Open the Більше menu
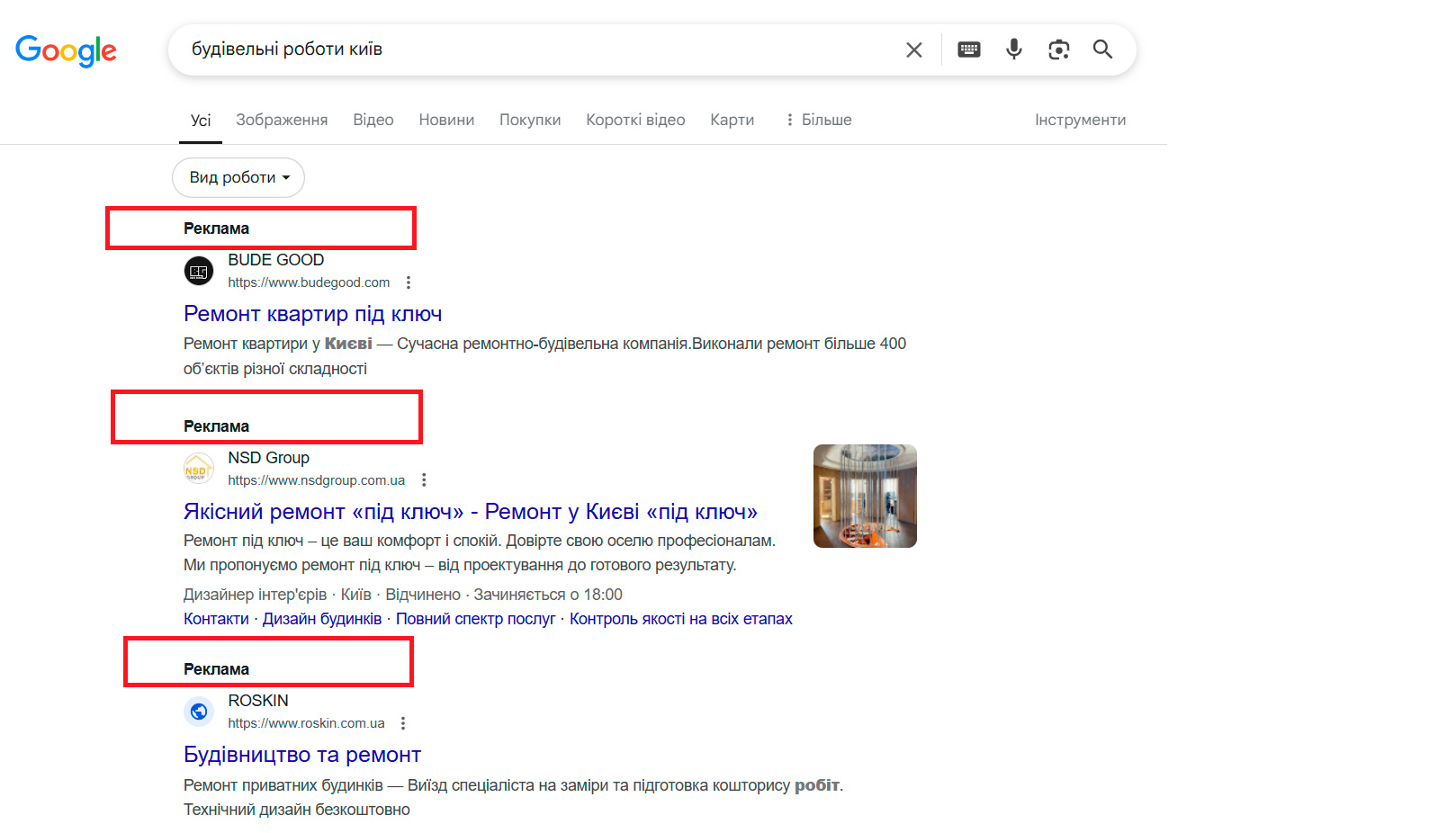This screenshot has width=1456, height=833. [818, 120]
